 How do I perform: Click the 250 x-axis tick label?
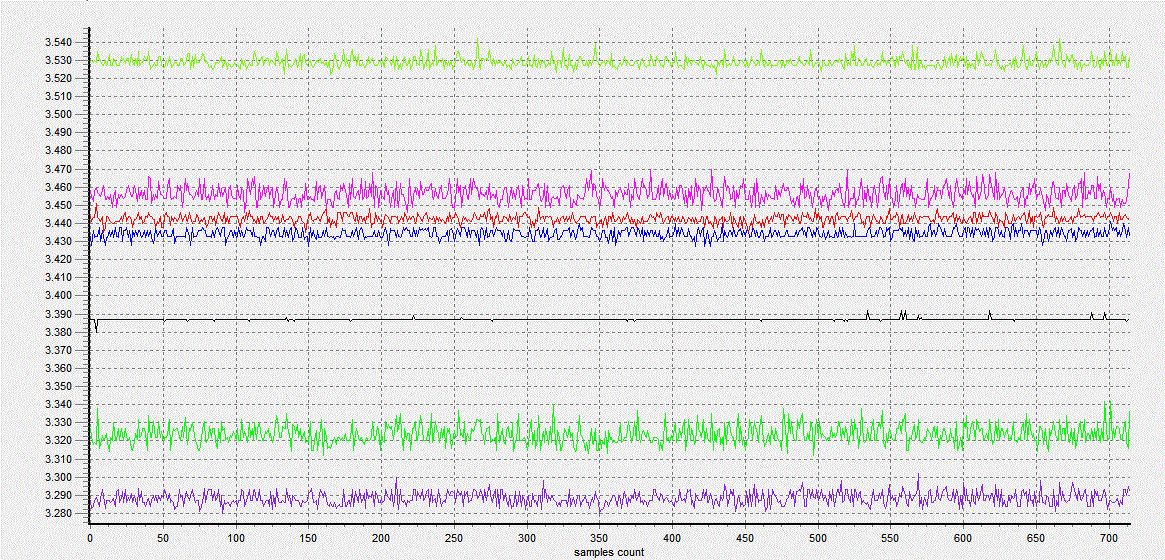coord(454,538)
